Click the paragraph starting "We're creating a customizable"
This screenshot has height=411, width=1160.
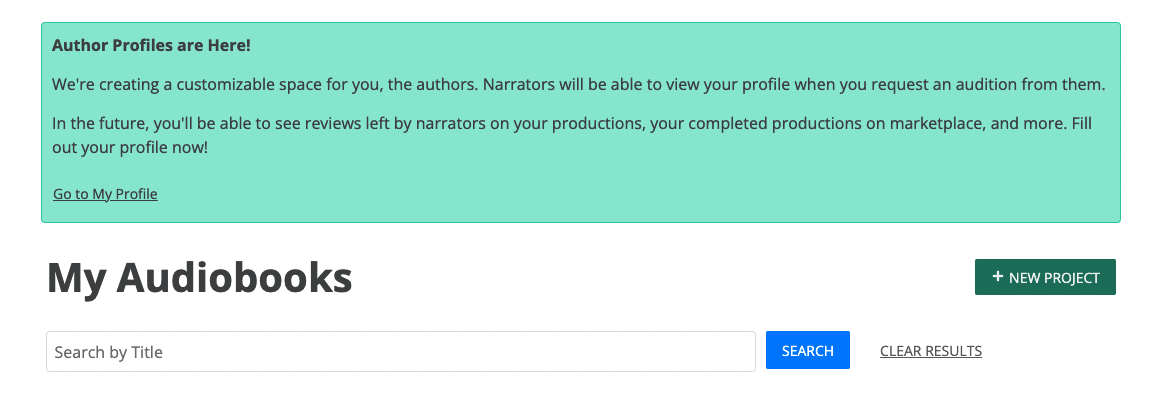578,84
